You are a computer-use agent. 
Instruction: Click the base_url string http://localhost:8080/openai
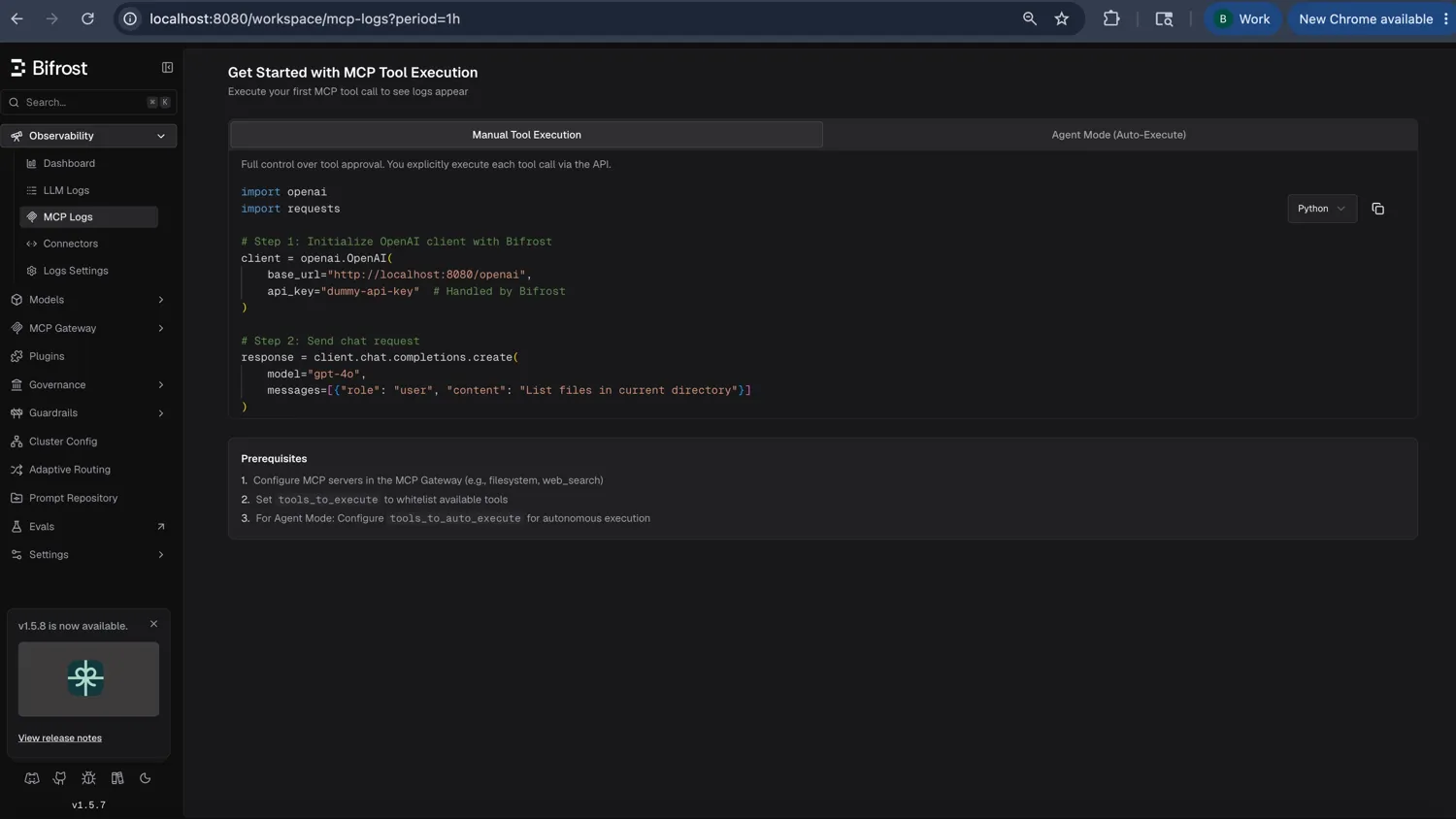(426, 275)
